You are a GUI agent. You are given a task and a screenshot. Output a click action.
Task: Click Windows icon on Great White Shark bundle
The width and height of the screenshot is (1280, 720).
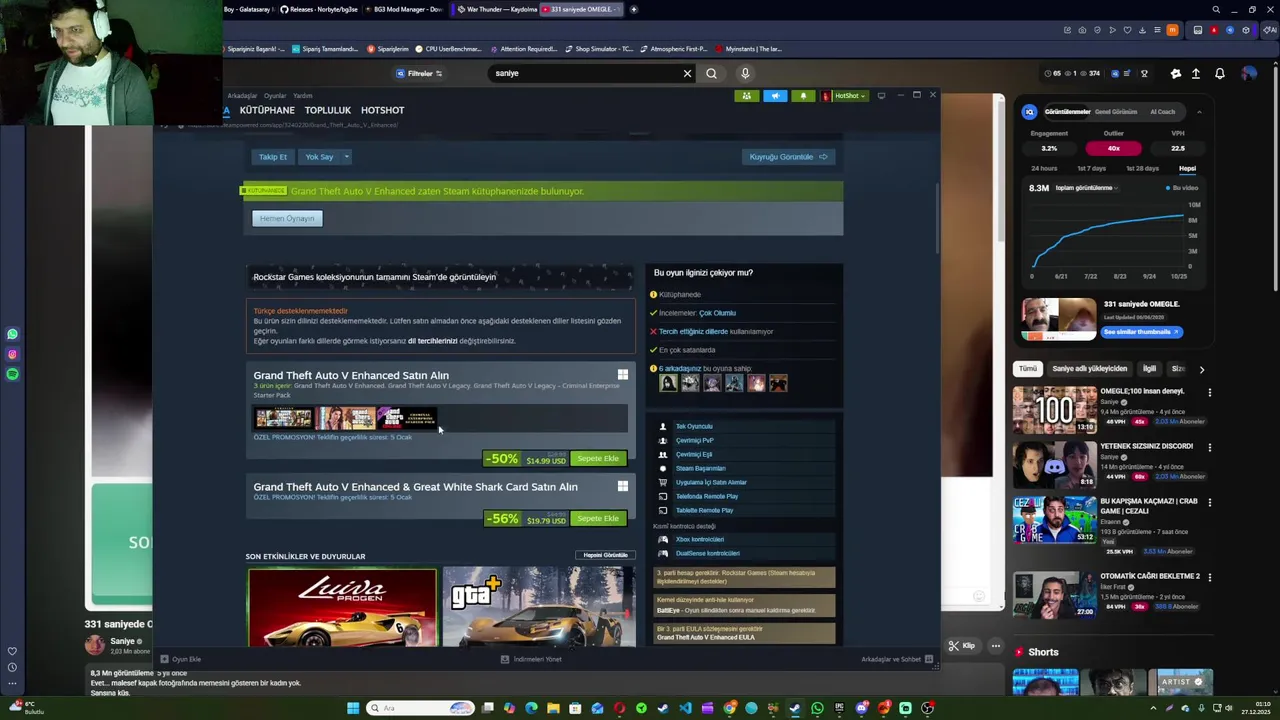(x=623, y=486)
